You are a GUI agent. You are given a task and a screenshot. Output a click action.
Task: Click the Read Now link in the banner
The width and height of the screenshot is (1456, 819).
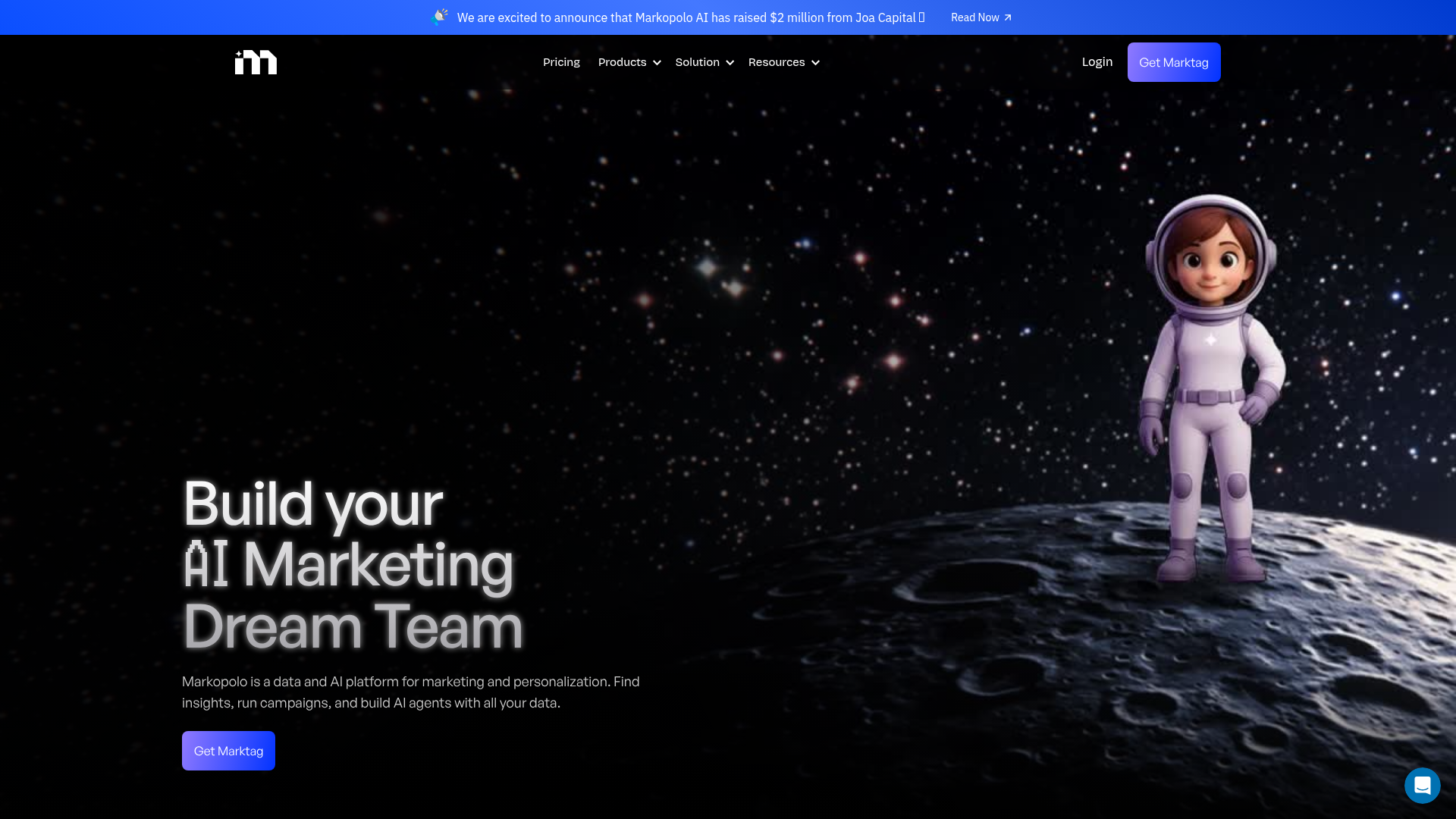click(981, 17)
